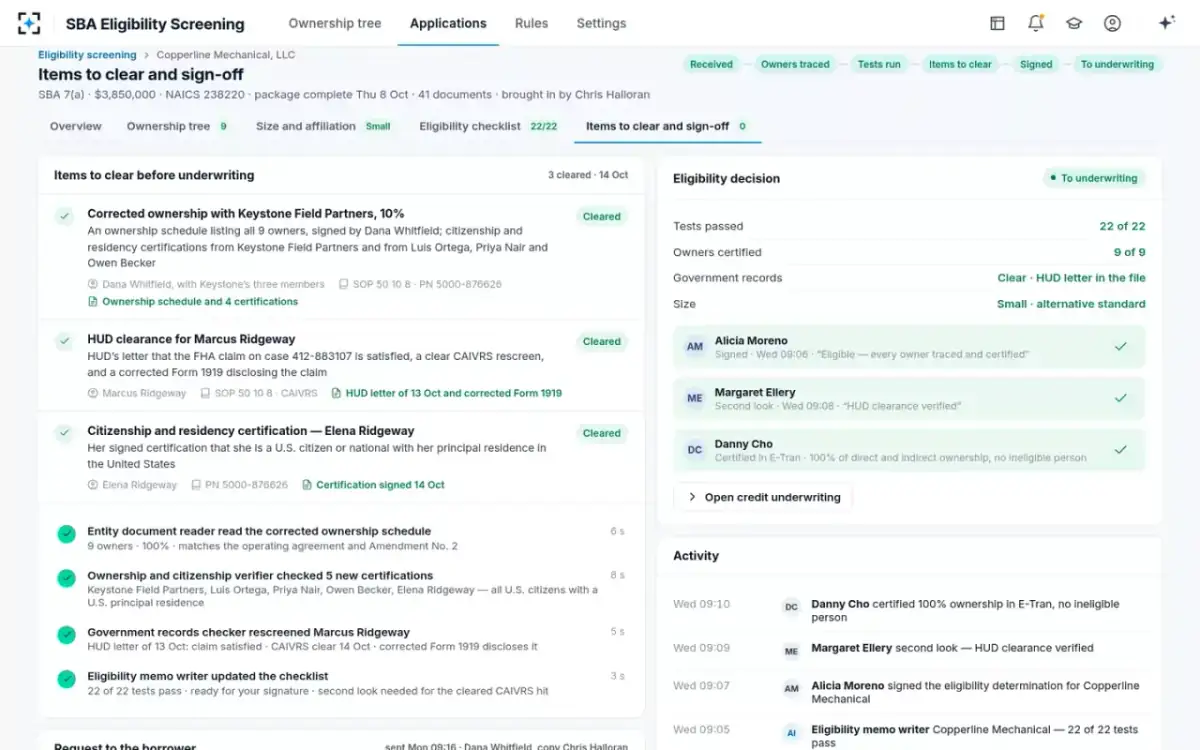Follow the Eligibility screening breadcrumb link
Image resolution: width=1200 pixels, height=750 pixels.
click(87, 55)
